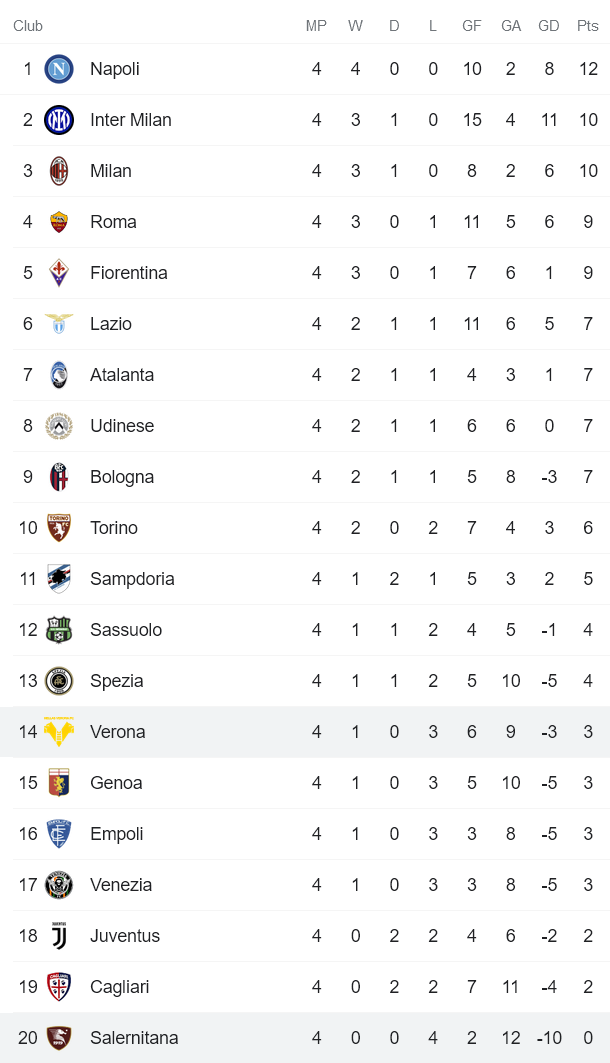Click the Salernitana team name
610x1063 pixels.
pyautogui.click(x=134, y=1038)
